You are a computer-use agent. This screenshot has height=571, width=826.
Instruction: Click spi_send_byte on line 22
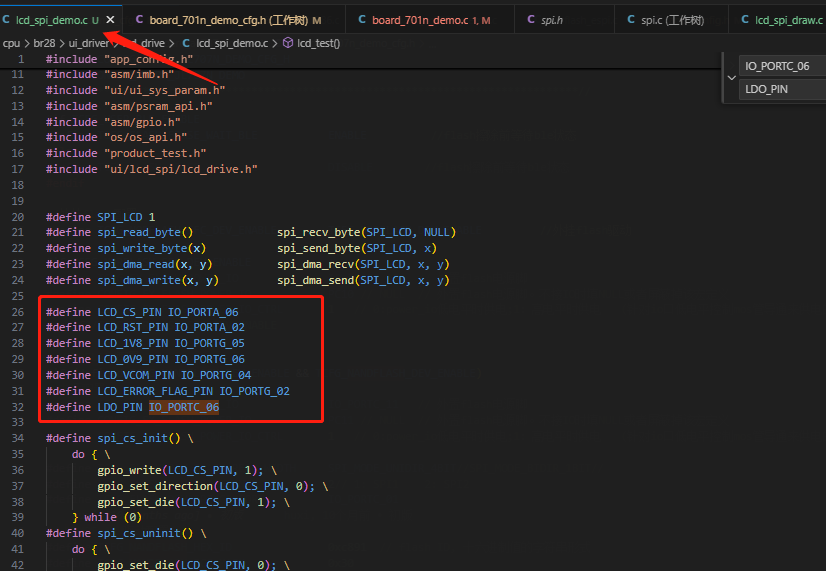[319, 248]
